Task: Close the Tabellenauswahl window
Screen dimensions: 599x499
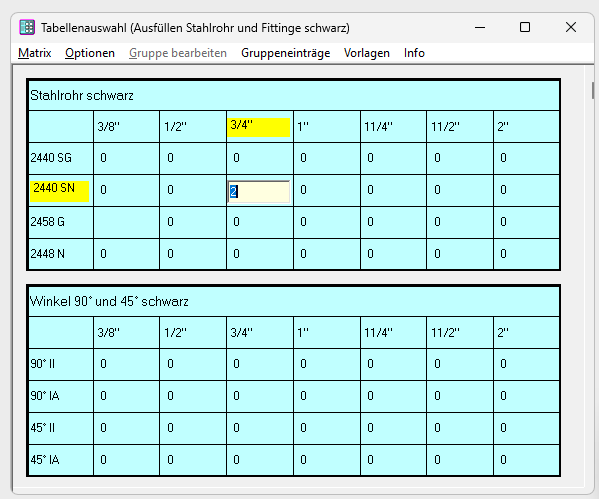Action: (x=571, y=27)
